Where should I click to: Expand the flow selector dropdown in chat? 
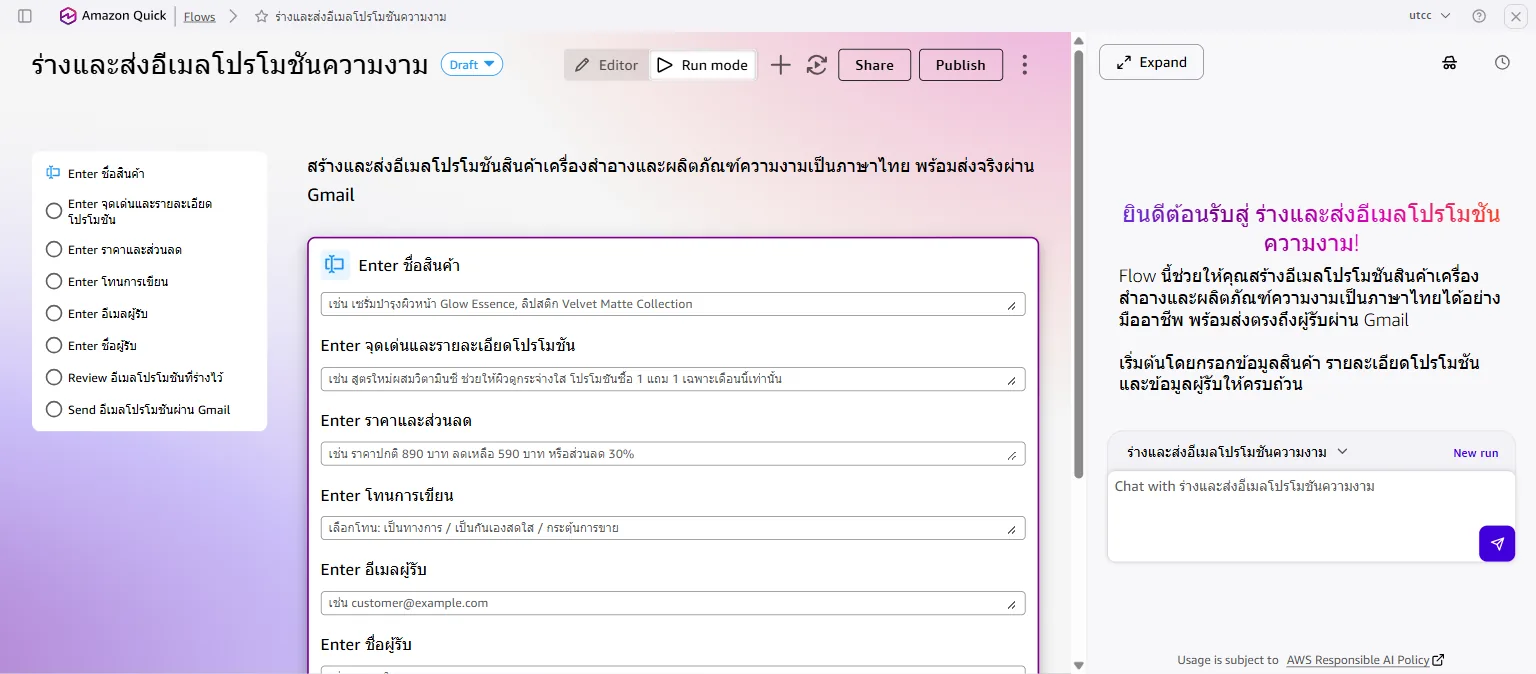1343,452
